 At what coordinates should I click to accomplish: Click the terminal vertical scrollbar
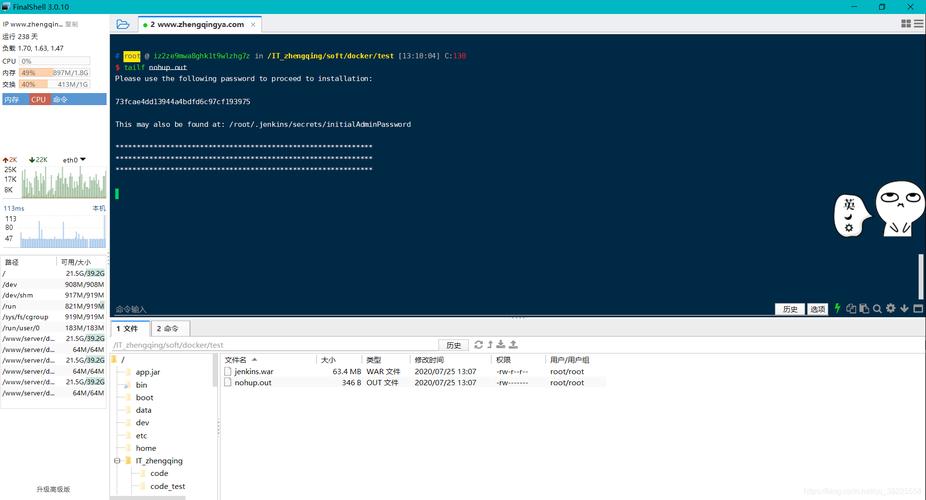tap(920, 276)
